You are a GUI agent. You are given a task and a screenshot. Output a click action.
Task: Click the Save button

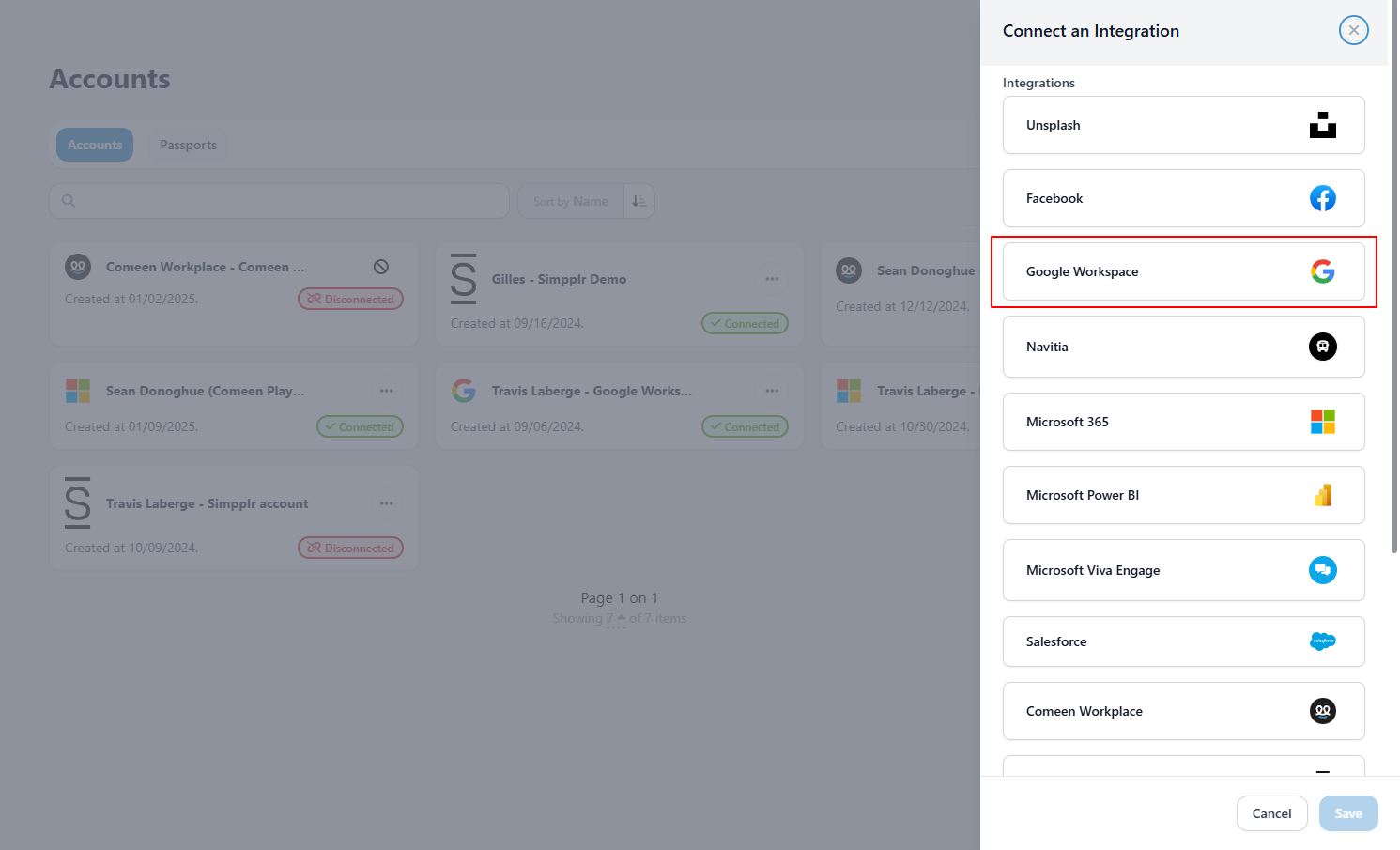click(x=1347, y=813)
